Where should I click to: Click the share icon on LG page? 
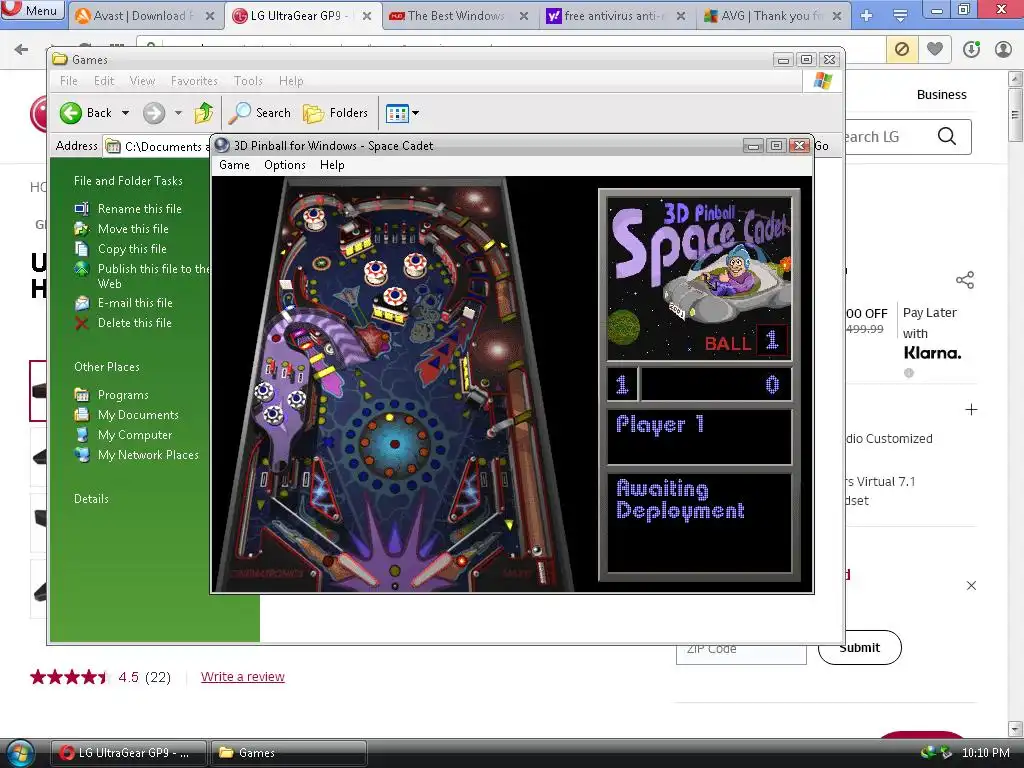pyautogui.click(x=965, y=280)
